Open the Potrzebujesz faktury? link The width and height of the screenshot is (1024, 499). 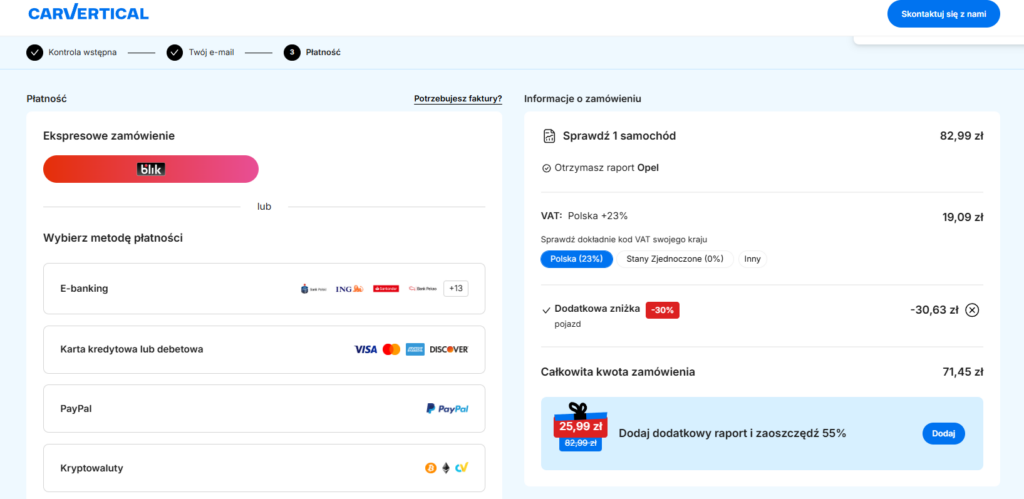458,99
